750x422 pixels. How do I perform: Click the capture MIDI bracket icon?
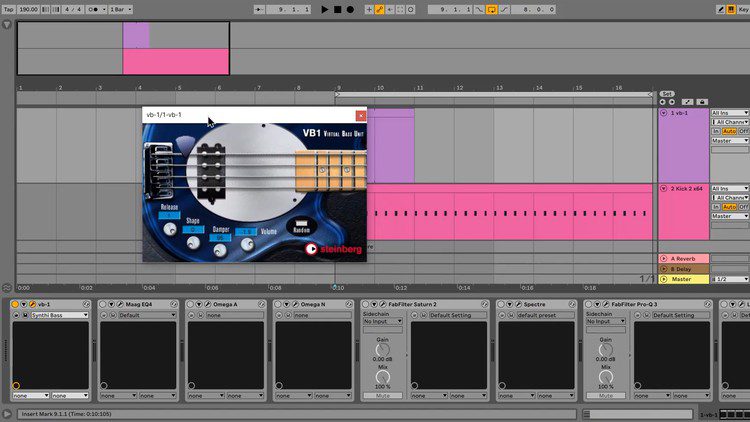(x=400, y=9)
